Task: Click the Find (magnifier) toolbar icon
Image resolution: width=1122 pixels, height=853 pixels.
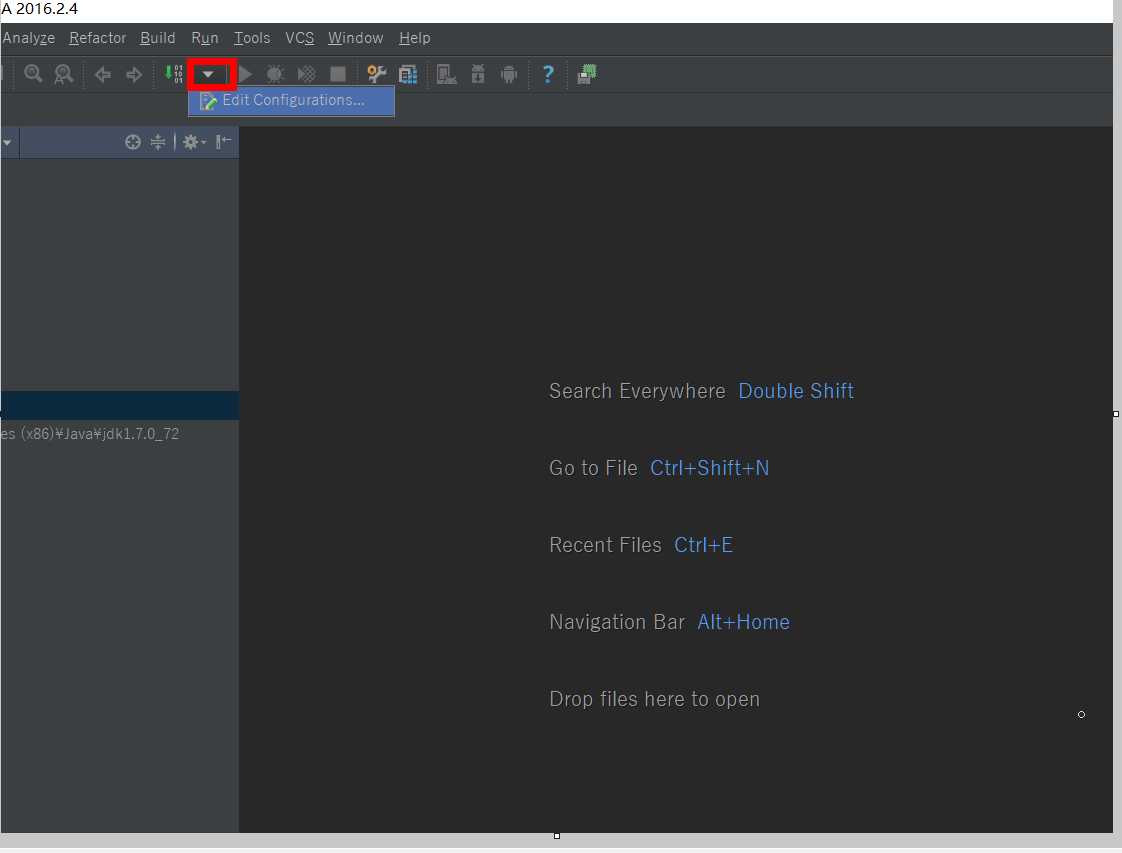Action: 33,74
